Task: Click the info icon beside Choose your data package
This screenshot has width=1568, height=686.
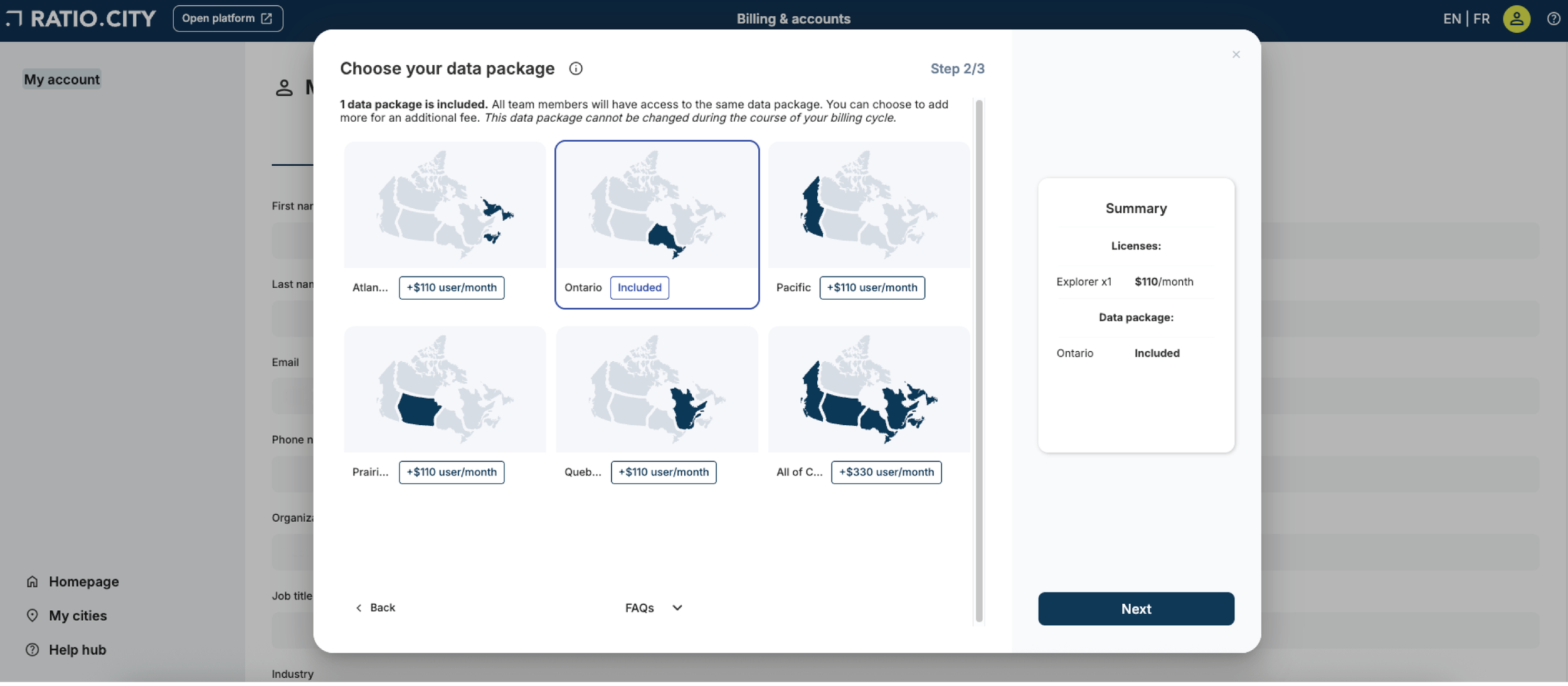Action: (575, 69)
